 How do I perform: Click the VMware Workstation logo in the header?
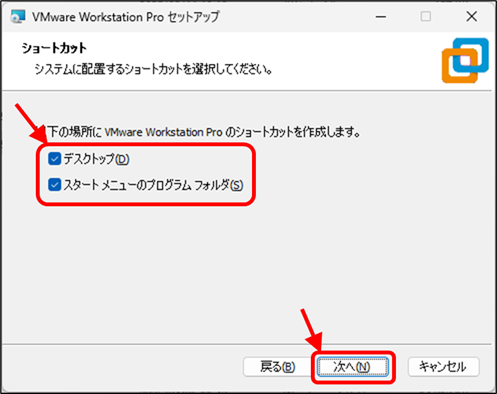[465, 60]
